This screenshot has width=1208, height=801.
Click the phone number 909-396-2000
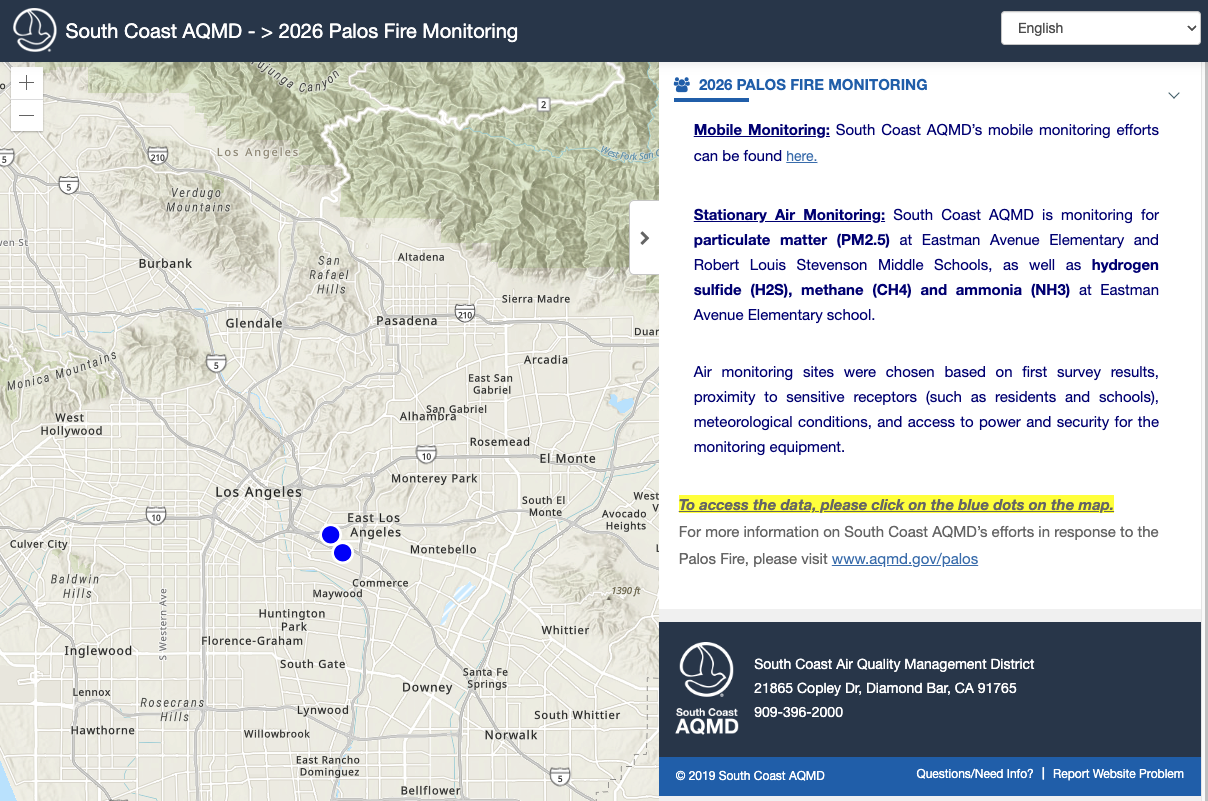(798, 712)
